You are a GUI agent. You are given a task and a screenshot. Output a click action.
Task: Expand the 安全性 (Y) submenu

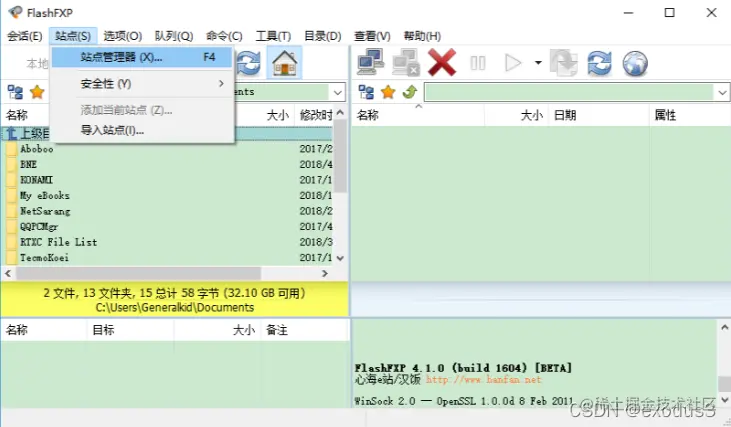coord(142,84)
